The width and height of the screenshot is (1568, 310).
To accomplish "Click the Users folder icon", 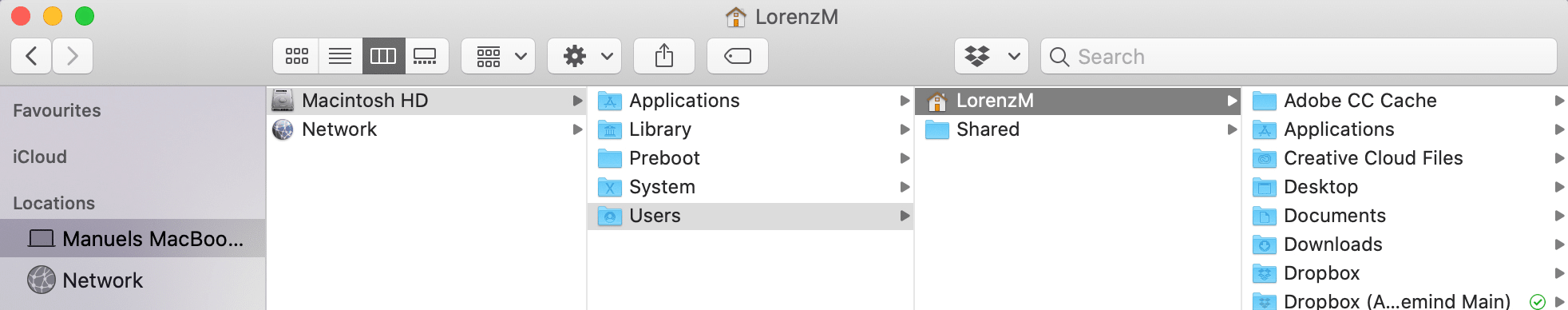I will tap(610, 216).
